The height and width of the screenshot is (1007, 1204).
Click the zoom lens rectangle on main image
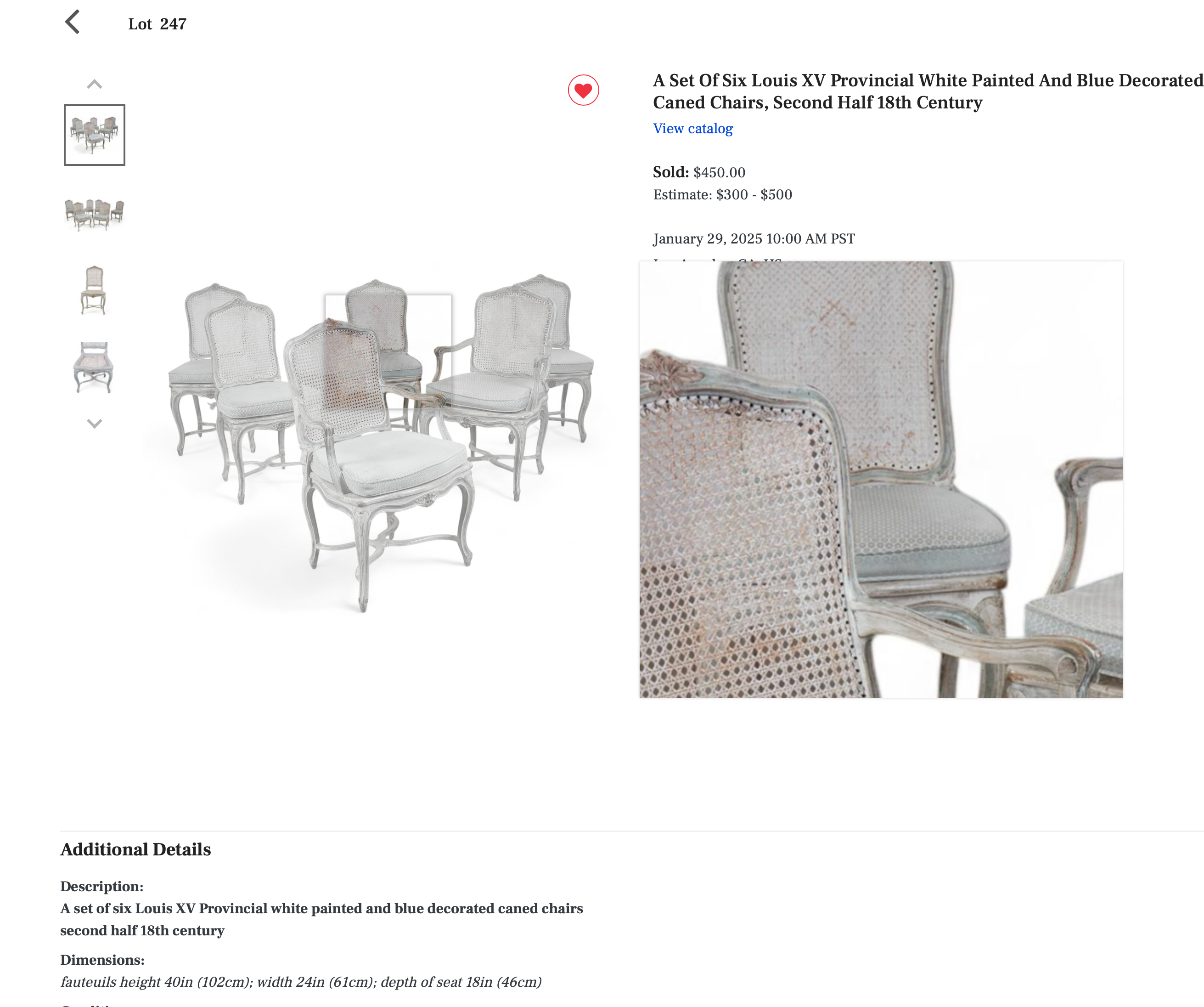click(388, 351)
